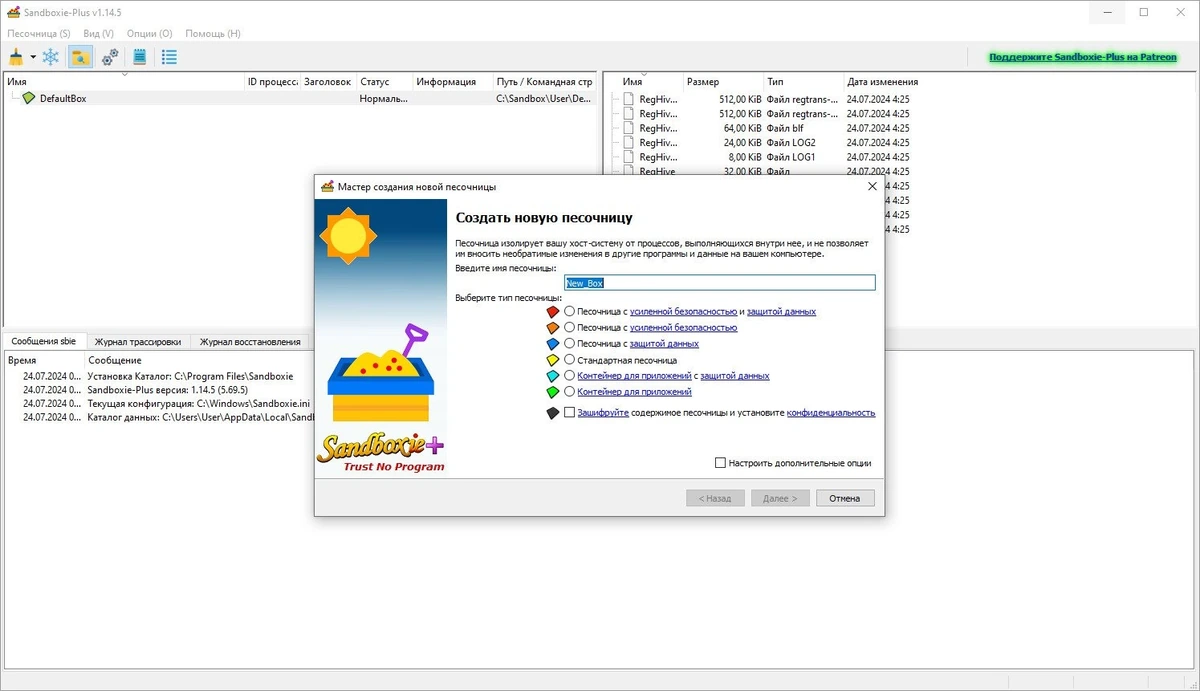
Task: Enable the encrypt sandbox contents checkbox
Action: 570,412
